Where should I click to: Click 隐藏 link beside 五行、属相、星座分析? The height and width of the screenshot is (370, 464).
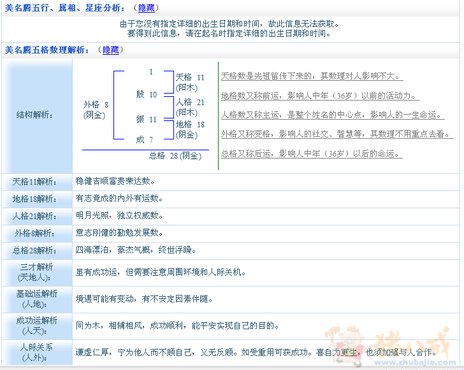146,8
